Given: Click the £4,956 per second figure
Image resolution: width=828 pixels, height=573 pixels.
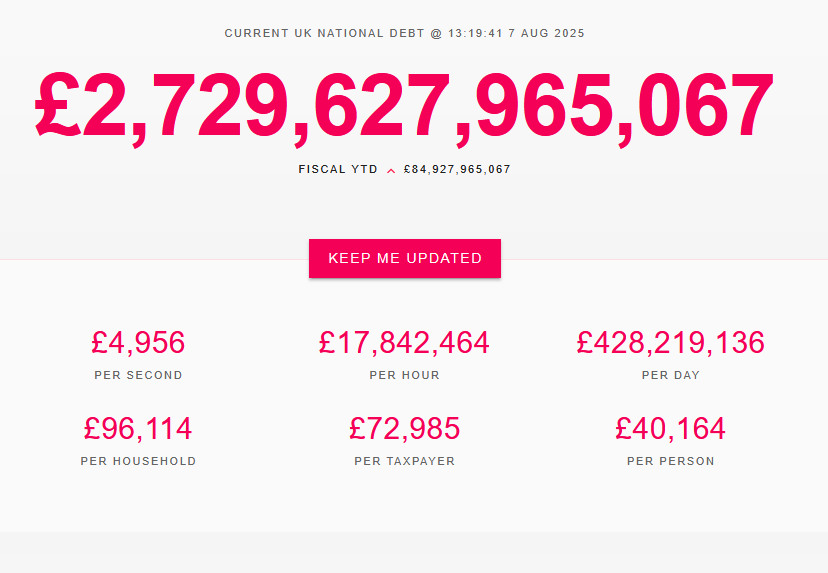Looking at the screenshot, I should (x=138, y=342).
